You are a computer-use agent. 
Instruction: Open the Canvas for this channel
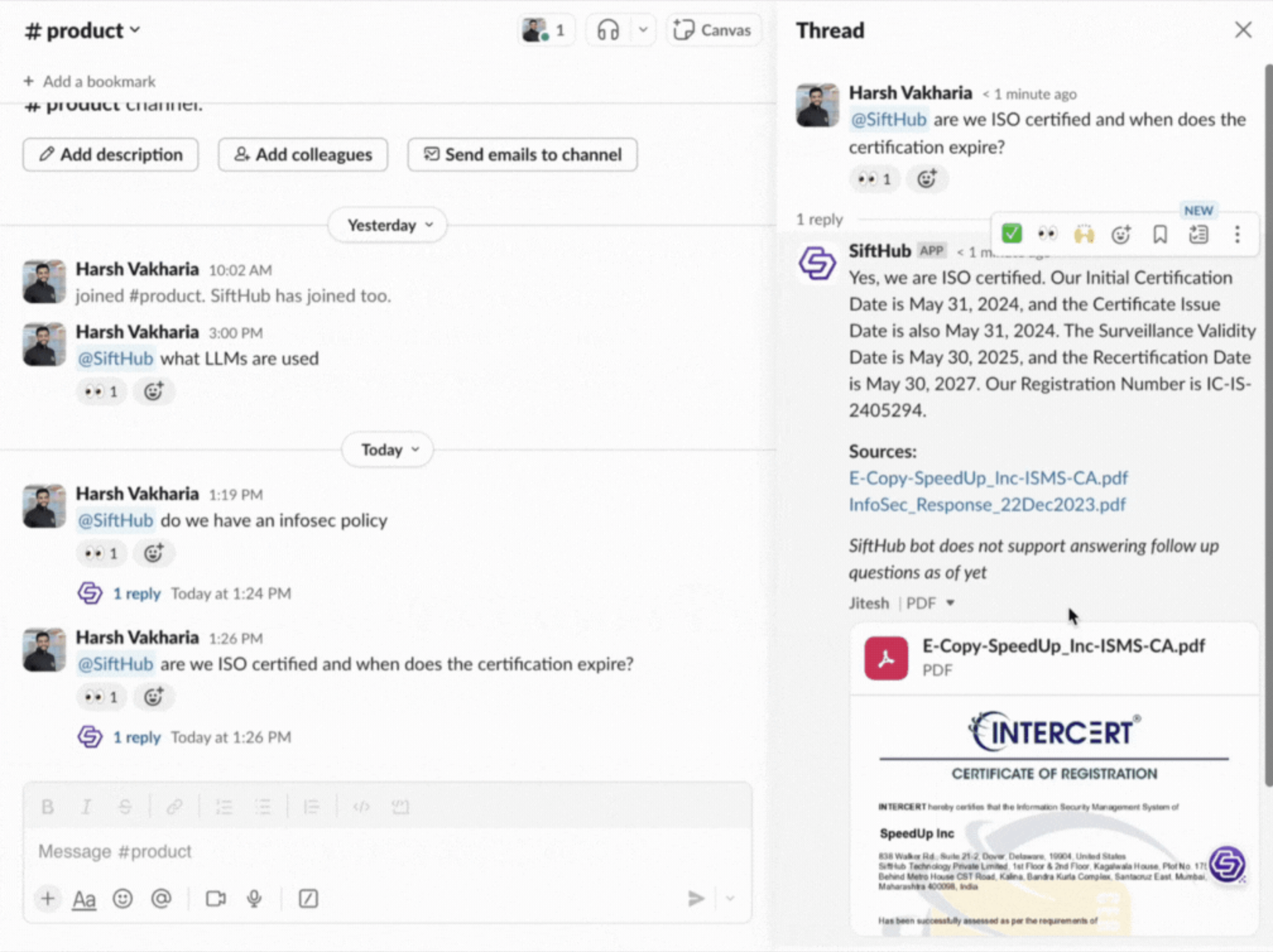coord(713,30)
